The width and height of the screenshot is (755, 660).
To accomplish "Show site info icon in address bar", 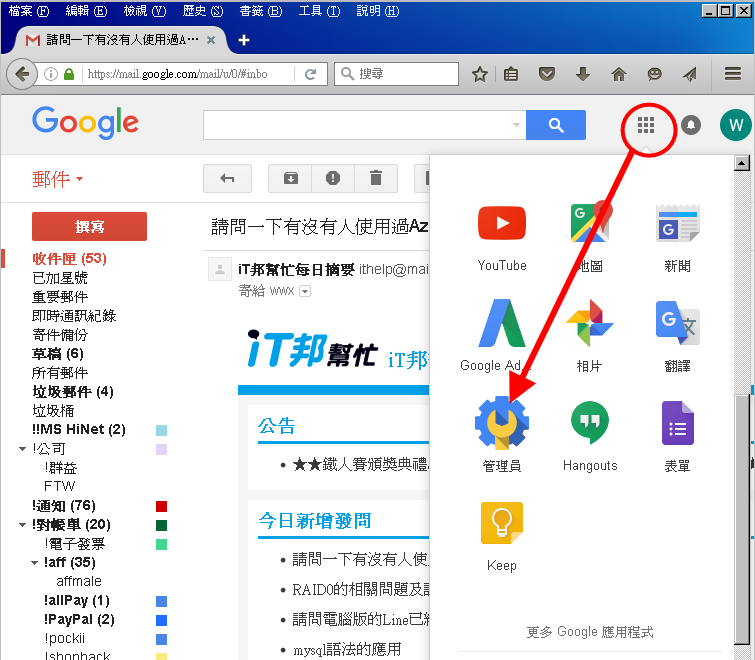I will point(51,74).
